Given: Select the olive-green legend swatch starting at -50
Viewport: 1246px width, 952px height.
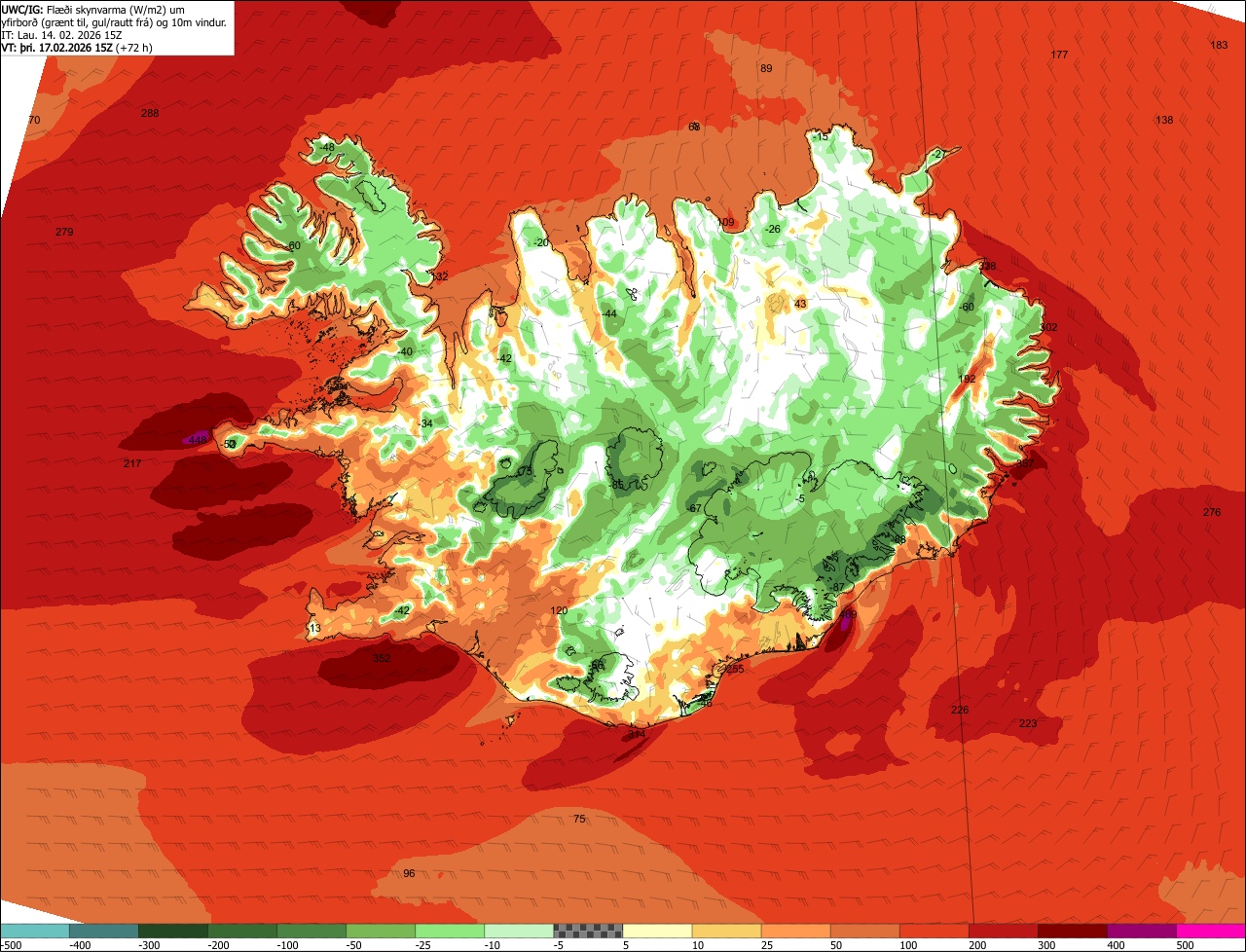Looking at the screenshot, I should pos(380,931).
